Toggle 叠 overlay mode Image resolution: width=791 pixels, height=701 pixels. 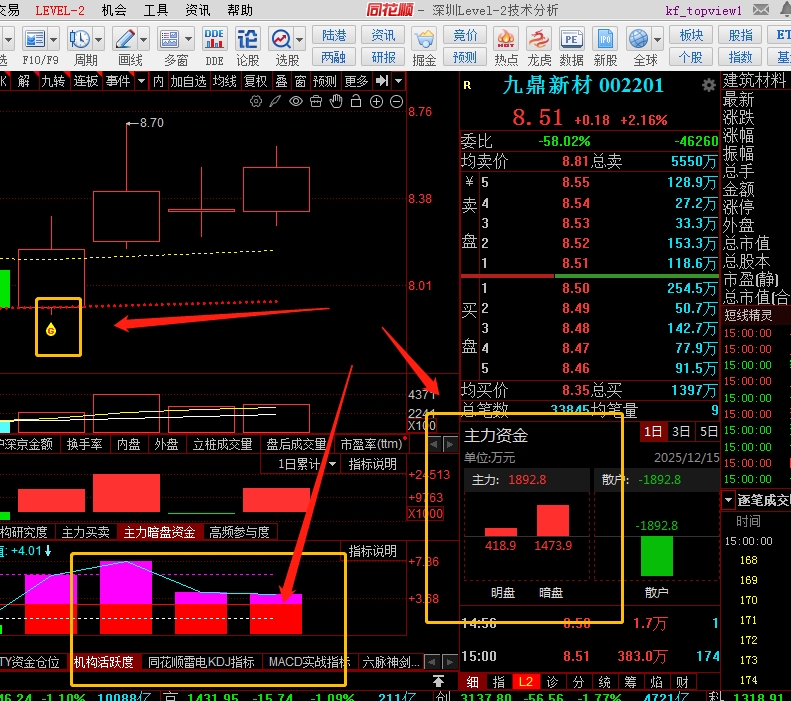tap(281, 81)
